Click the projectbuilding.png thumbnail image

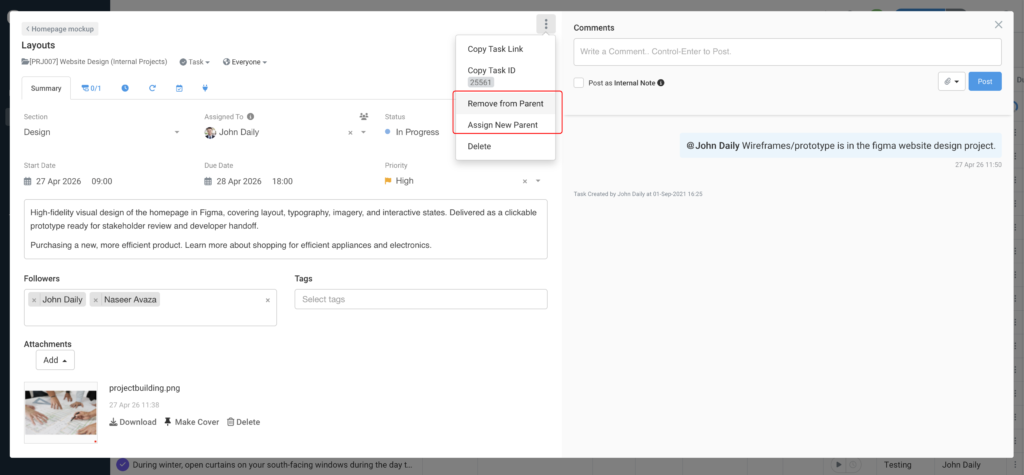click(x=60, y=412)
